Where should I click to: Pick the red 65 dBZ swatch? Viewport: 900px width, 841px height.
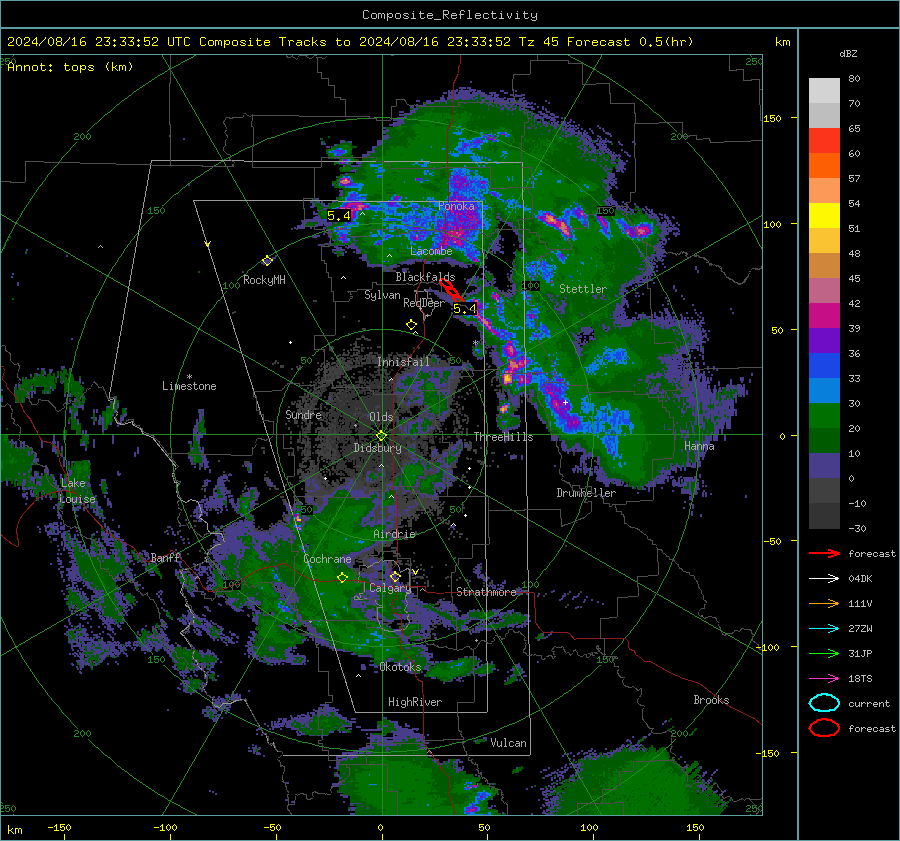824,140
